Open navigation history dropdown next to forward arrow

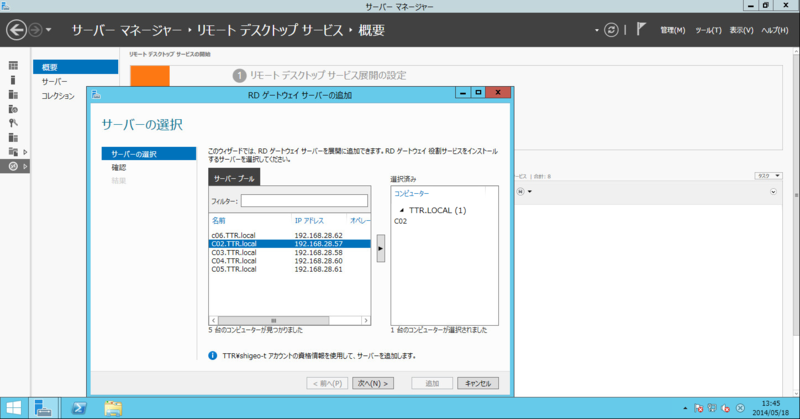48,30
